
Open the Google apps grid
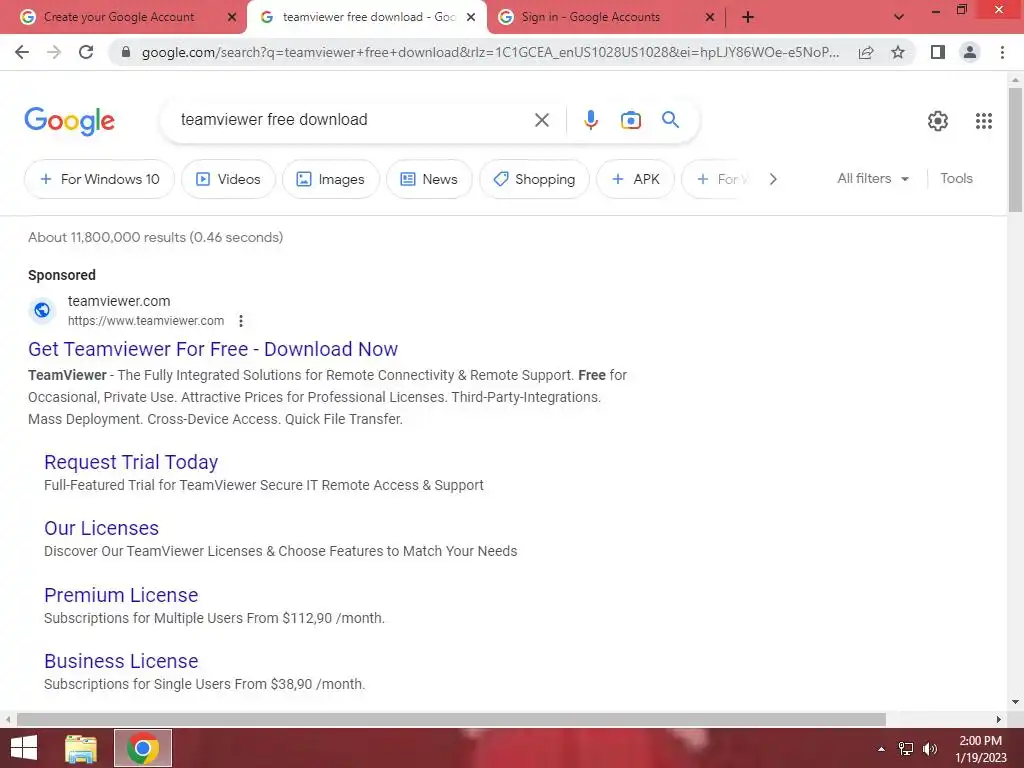click(984, 120)
